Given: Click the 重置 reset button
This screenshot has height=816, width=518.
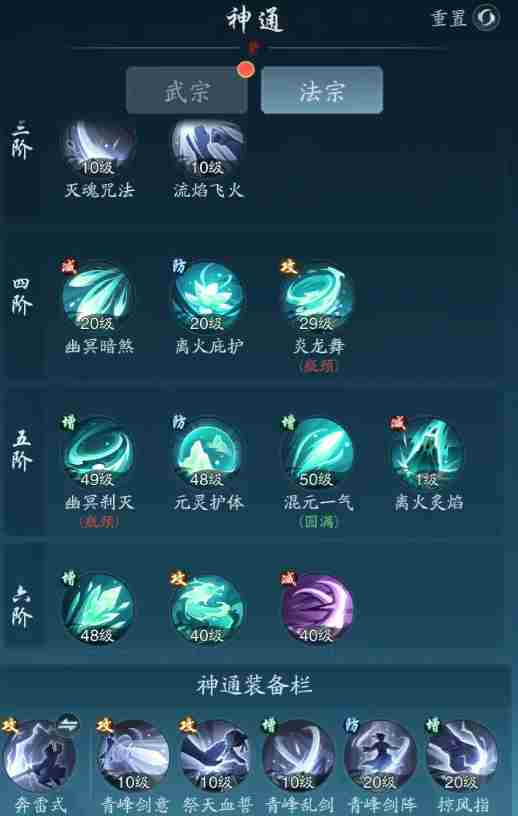Looking at the screenshot, I should pos(465,18).
